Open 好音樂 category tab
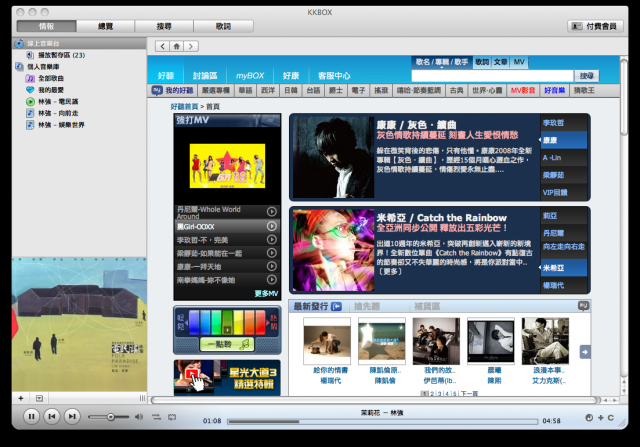This screenshot has width=640, height=447. point(555,91)
